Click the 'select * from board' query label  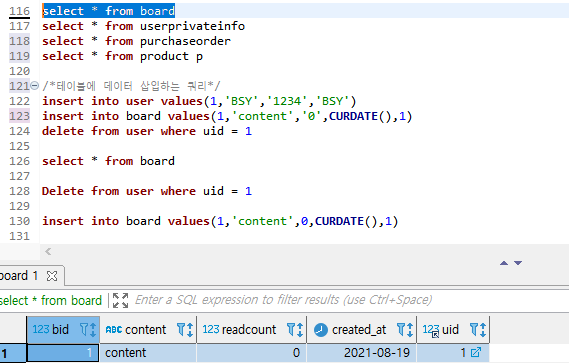(51, 301)
